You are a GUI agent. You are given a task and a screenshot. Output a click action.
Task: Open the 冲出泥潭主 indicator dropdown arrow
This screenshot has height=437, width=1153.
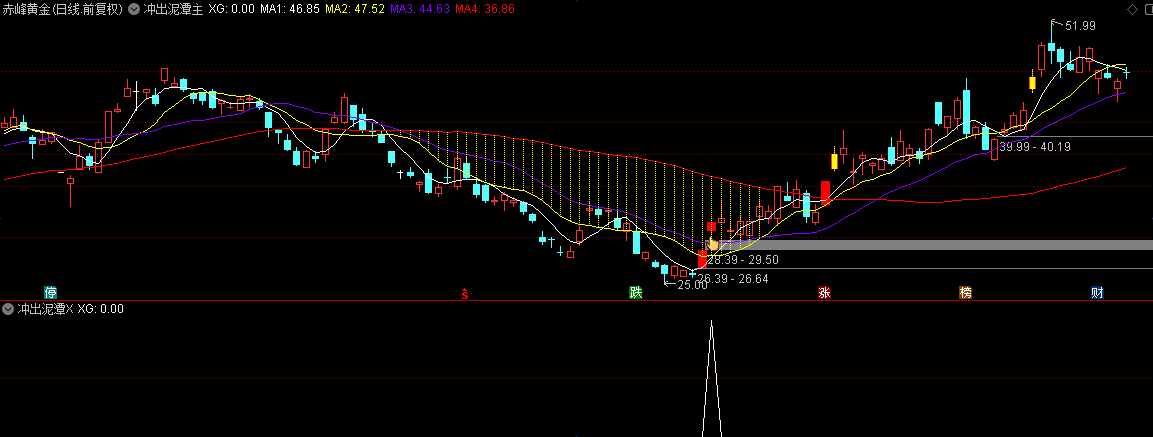[133, 10]
